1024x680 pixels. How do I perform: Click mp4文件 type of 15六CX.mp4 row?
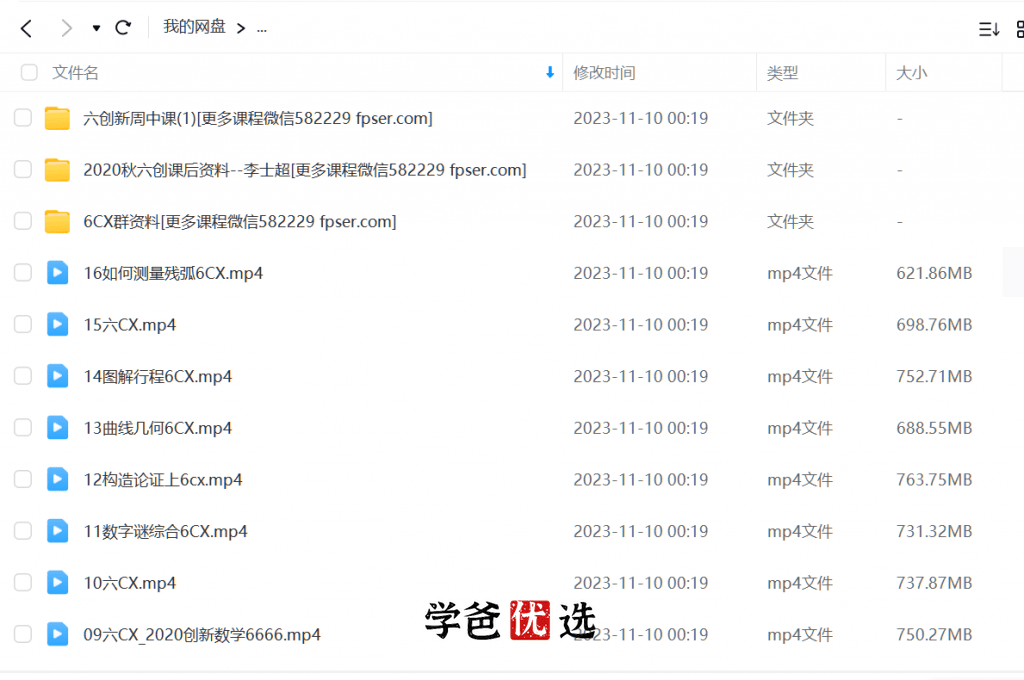coord(800,325)
